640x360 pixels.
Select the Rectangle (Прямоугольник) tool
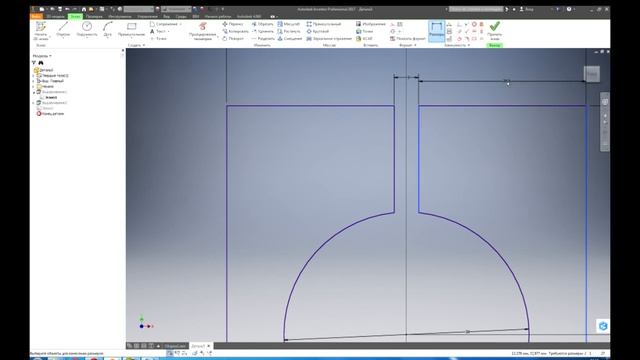(131, 30)
